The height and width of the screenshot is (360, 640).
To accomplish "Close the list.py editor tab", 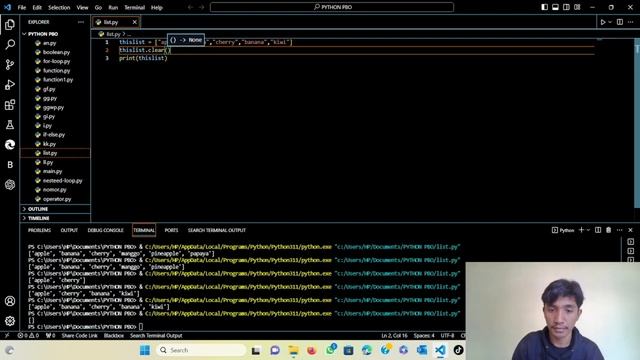I will coord(134,22).
